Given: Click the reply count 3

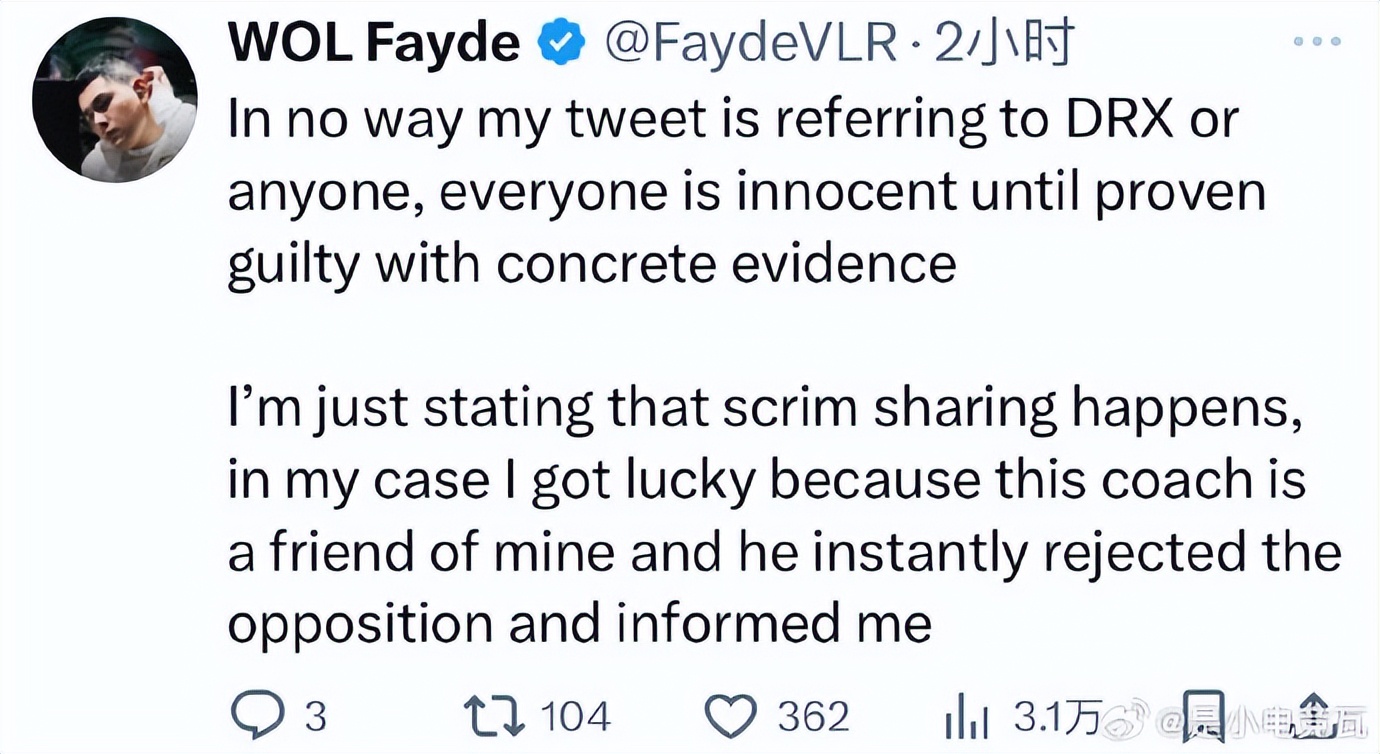Looking at the screenshot, I should pos(315,716).
